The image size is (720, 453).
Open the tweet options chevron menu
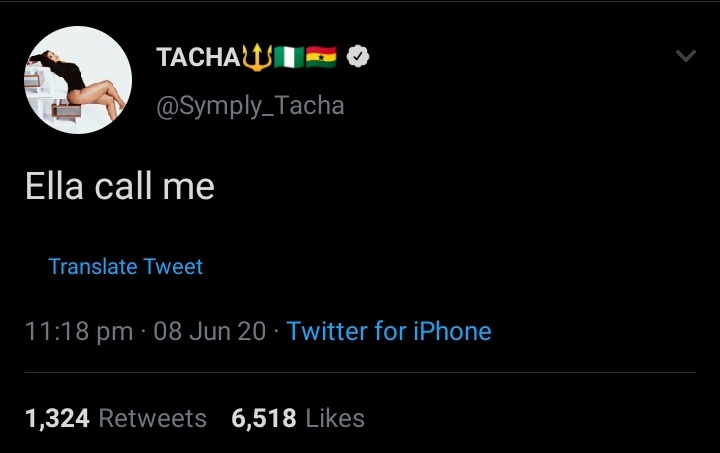(685, 57)
